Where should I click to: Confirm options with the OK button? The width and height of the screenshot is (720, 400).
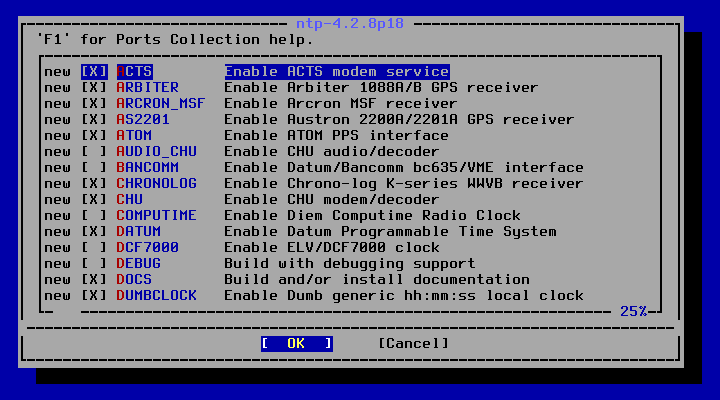pyautogui.click(x=297, y=344)
